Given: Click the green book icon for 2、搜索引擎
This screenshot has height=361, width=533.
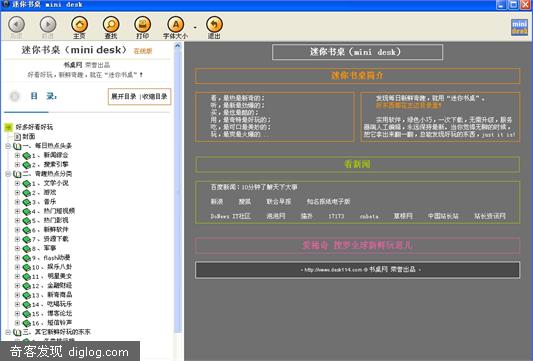Looking at the screenshot, I should tap(27, 165).
